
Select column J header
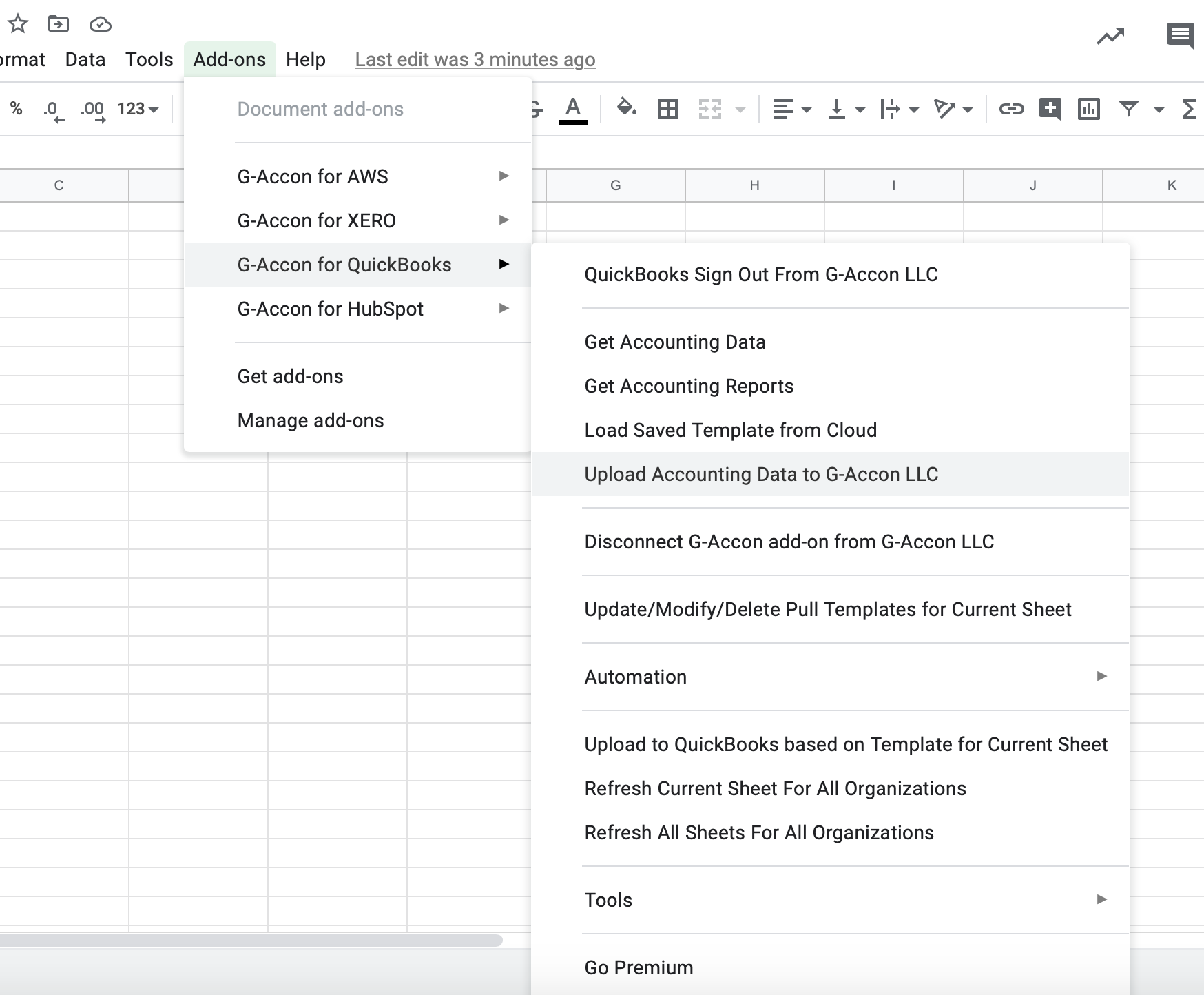[1033, 185]
